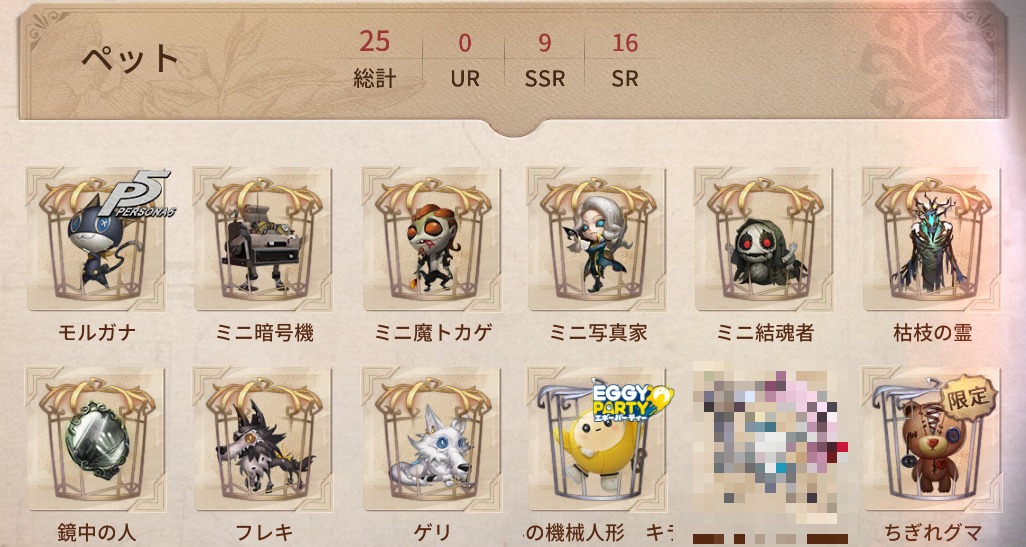Open the ミニ暗号機 pet card
The height and width of the screenshot is (547, 1026).
[x=263, y=239]
